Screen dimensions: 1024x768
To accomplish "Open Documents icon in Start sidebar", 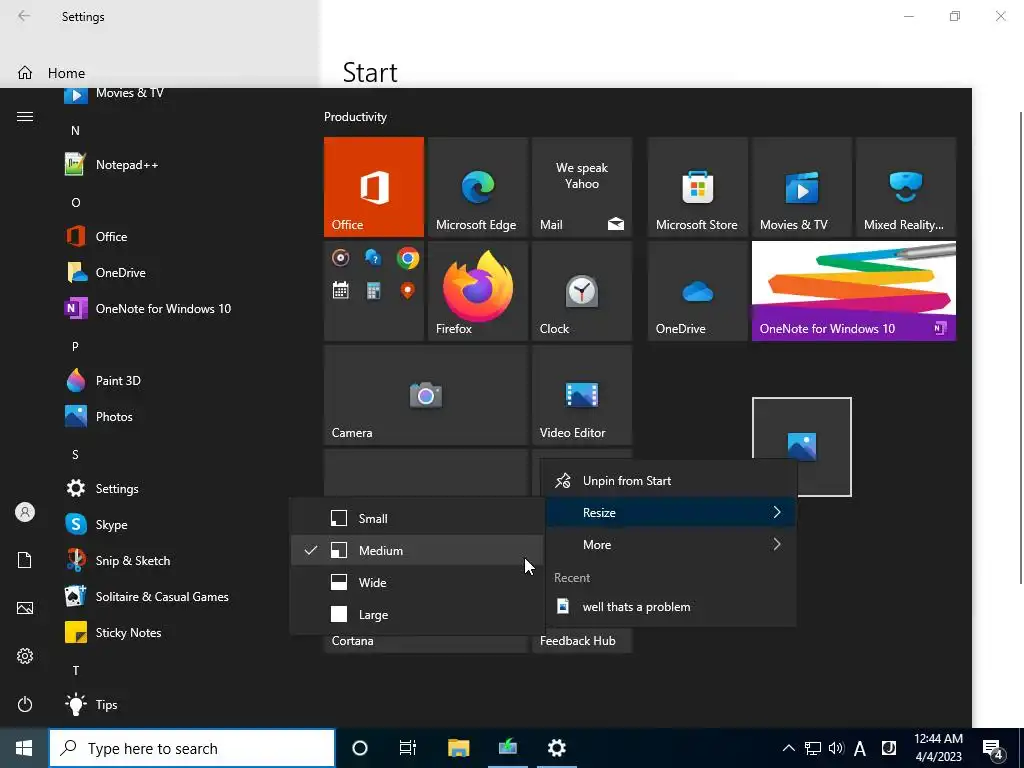I will click(x=25, y=560).
